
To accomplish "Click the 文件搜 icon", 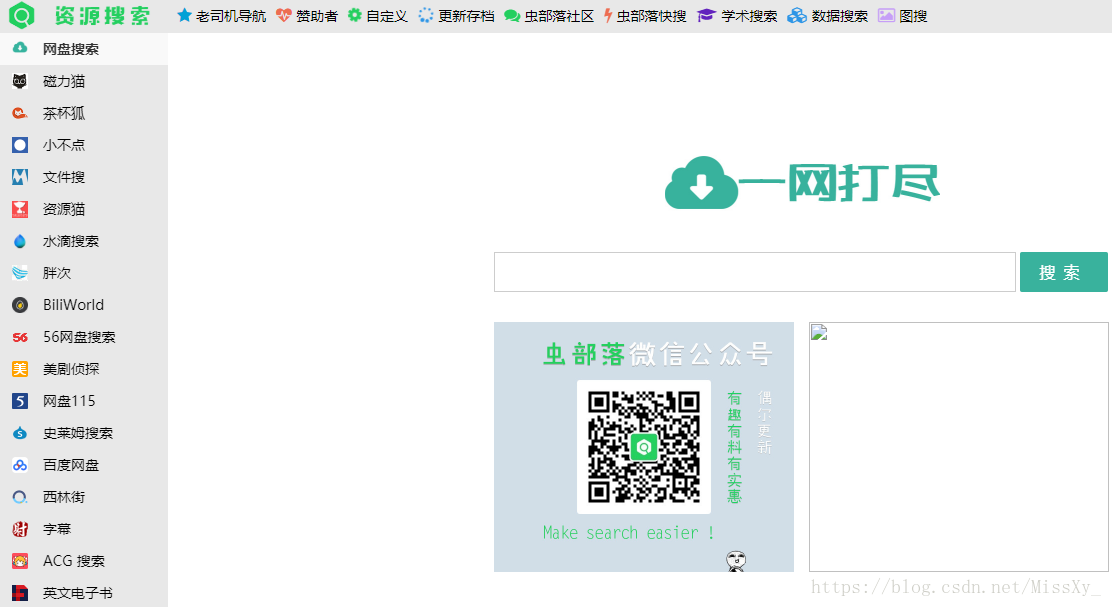I will point(20,177).
